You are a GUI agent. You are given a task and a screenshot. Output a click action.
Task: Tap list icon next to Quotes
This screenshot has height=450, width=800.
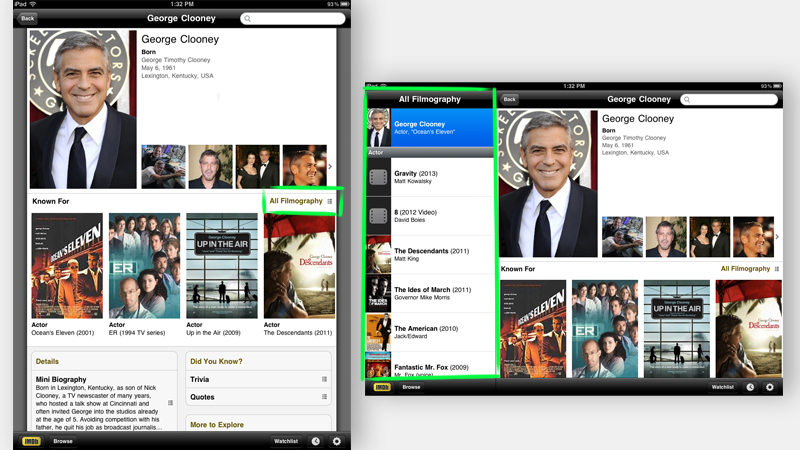tap(324, 397)
